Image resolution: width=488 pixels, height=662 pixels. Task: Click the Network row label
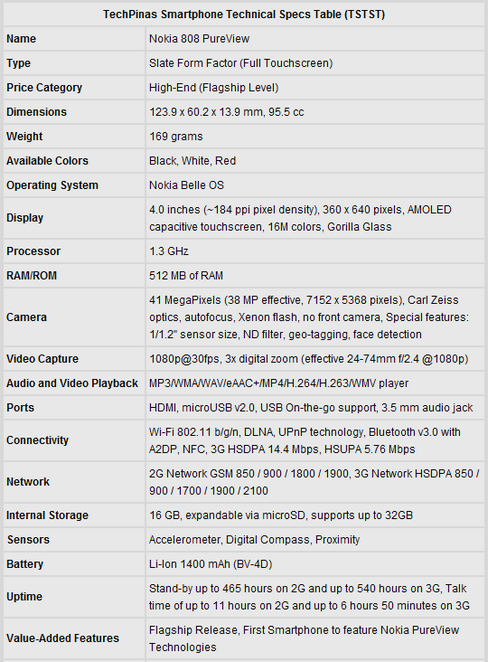click(28, 482)
